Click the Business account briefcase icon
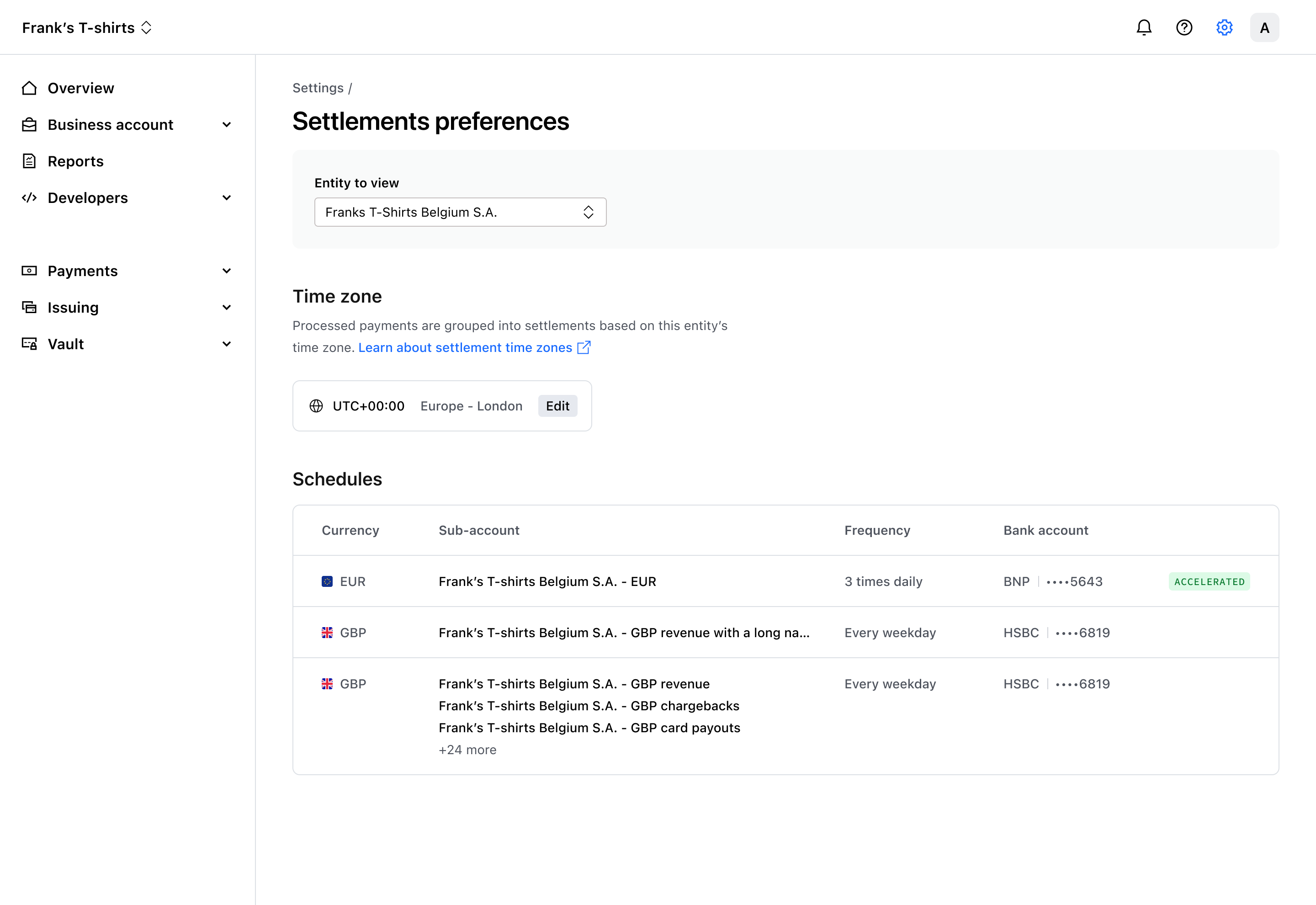 pyautogui.click(x=29, y=125)
